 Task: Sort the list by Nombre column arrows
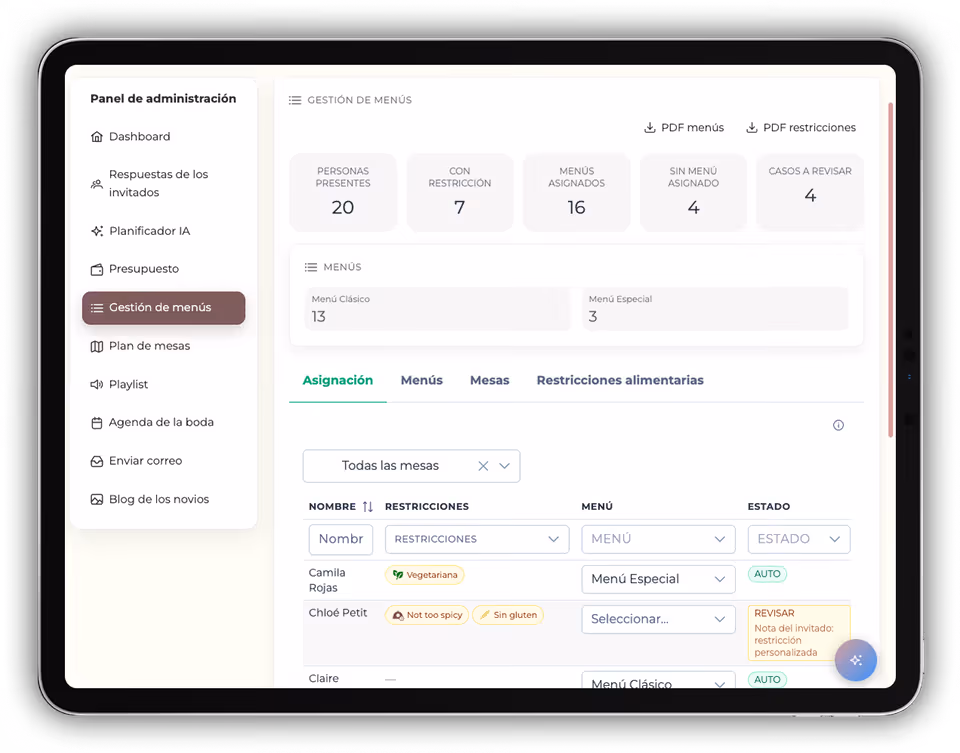[367, 507]
